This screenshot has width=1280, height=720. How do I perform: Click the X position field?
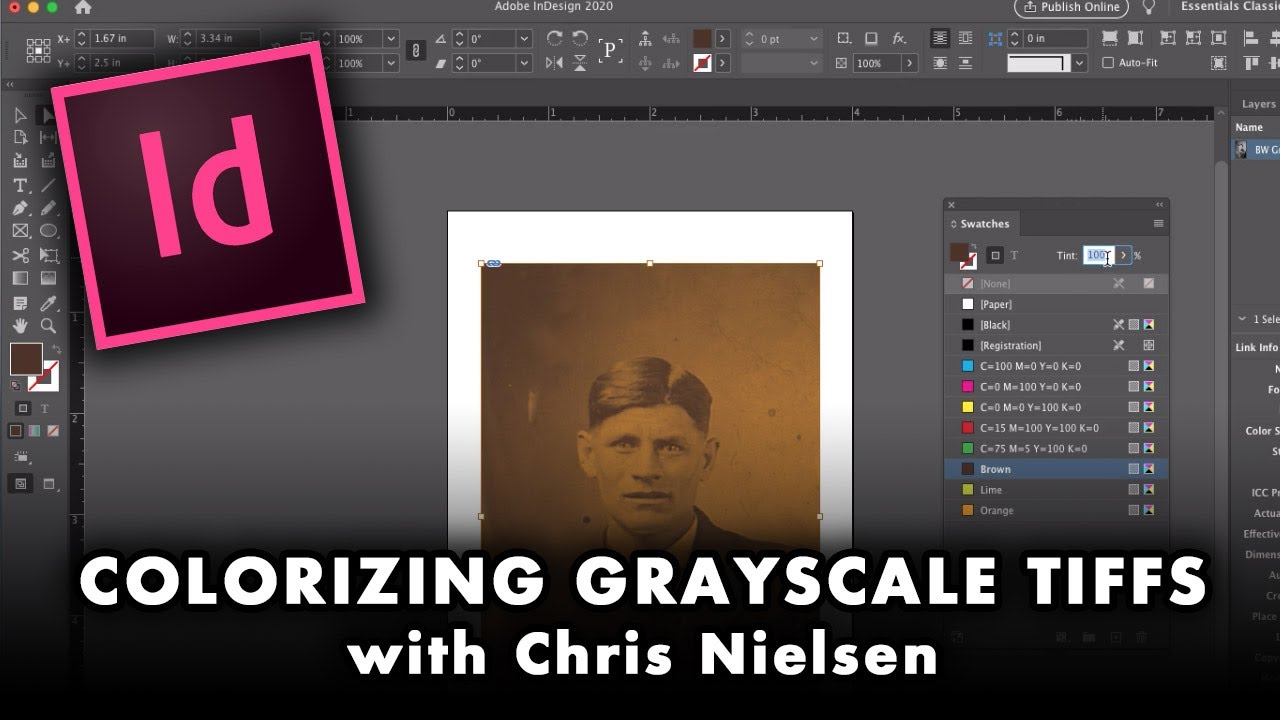click(122, 39)
